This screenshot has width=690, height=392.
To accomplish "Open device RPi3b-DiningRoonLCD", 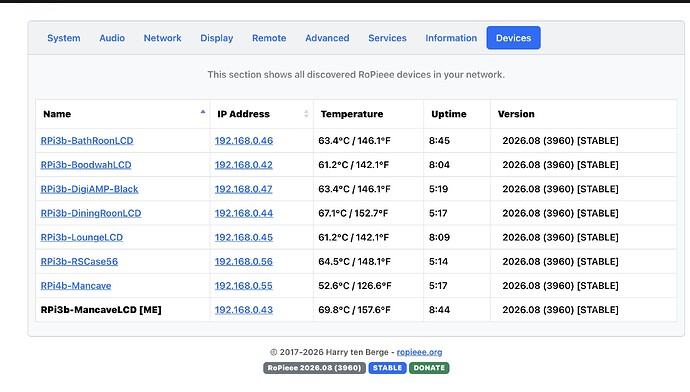I will click(91, 213).
